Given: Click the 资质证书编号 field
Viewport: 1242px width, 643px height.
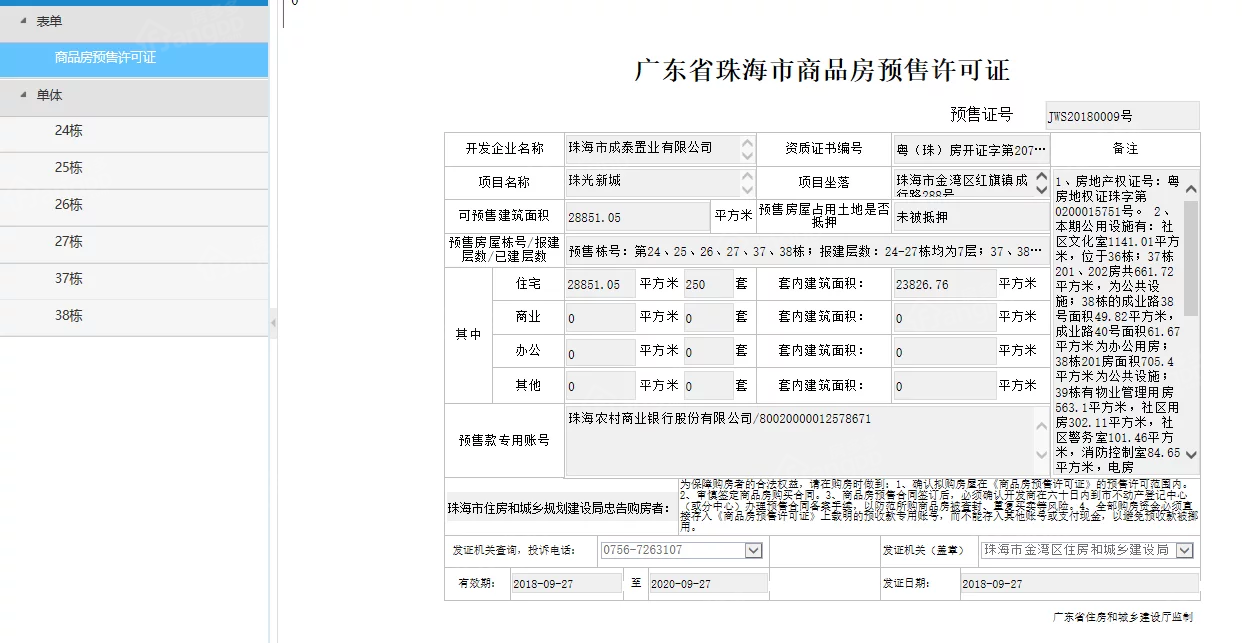Looking at the screenshot, I should 971,149.
